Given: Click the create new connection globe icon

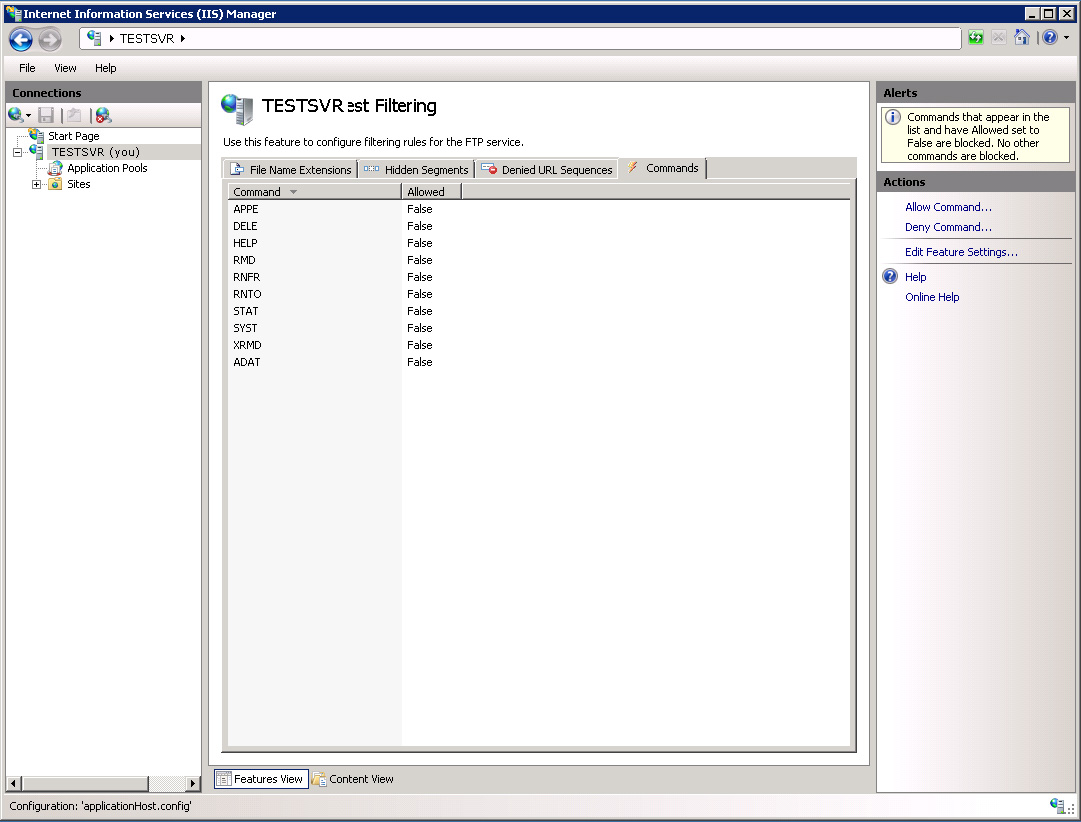Looking at the screenshot, I should coord(15,114).
